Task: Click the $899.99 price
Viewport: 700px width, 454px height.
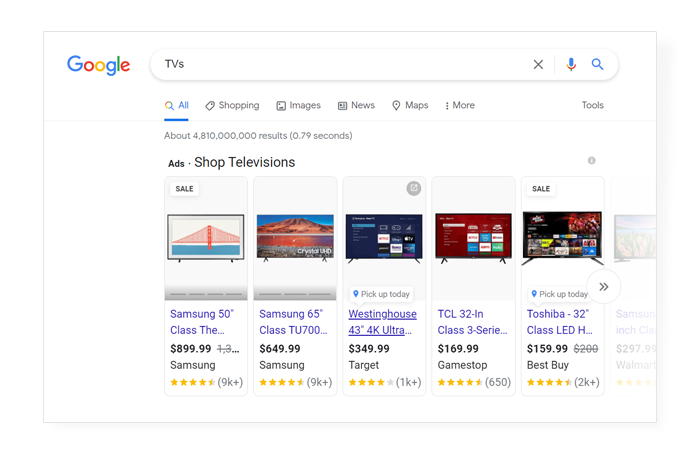Action: [191, 349]
